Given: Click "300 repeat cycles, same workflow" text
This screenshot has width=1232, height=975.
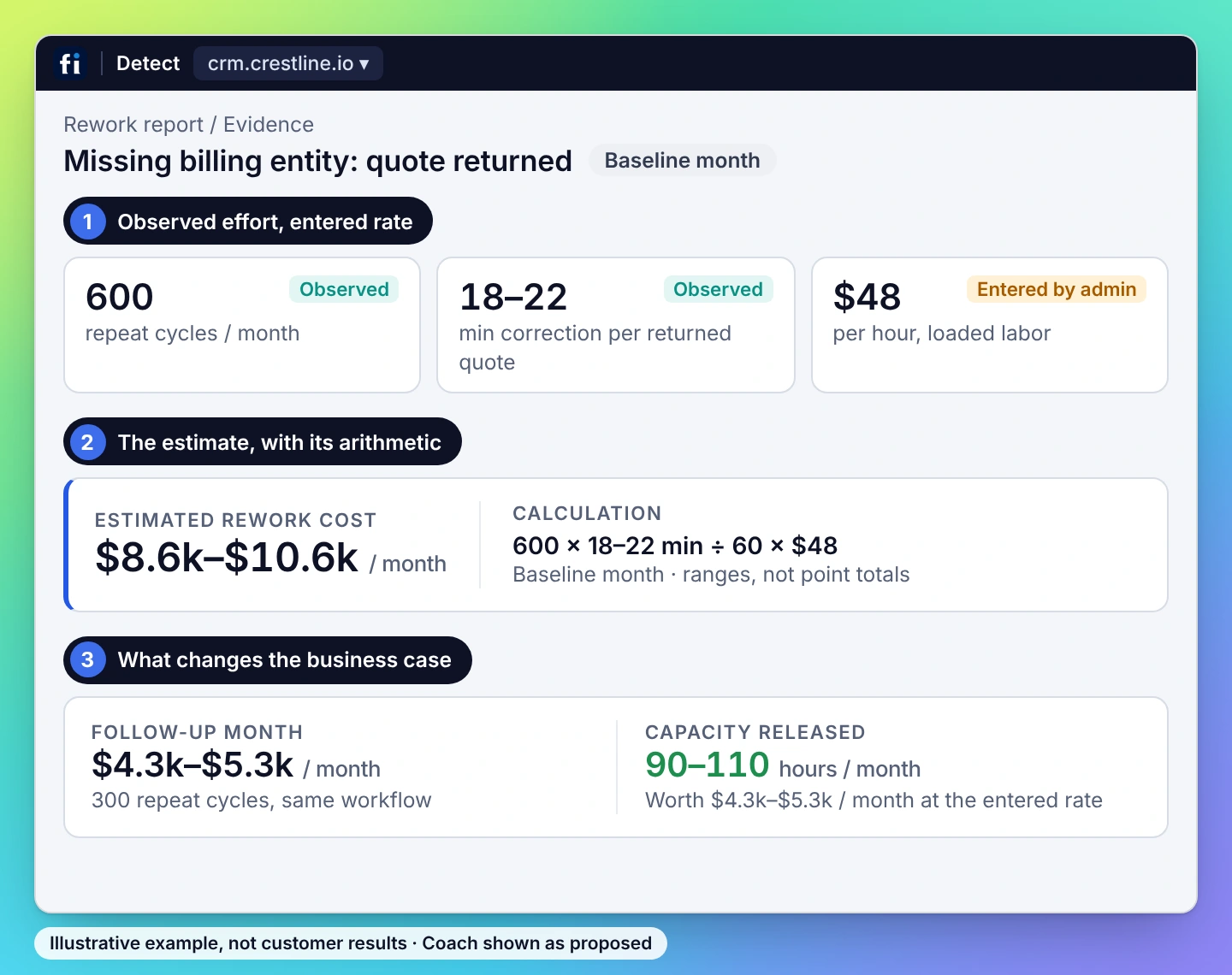Looking at the screenshot, I should coord(262,801).
